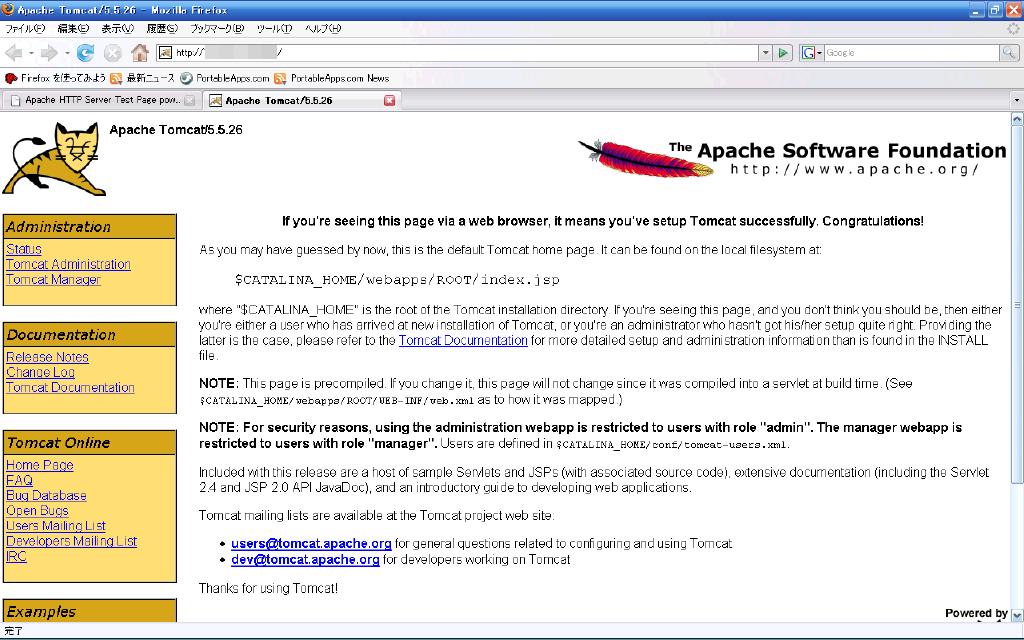Open the Firefox window icon in title bar
The width and height of the screenshot is (1024, 640).
[x=8, y=10]
